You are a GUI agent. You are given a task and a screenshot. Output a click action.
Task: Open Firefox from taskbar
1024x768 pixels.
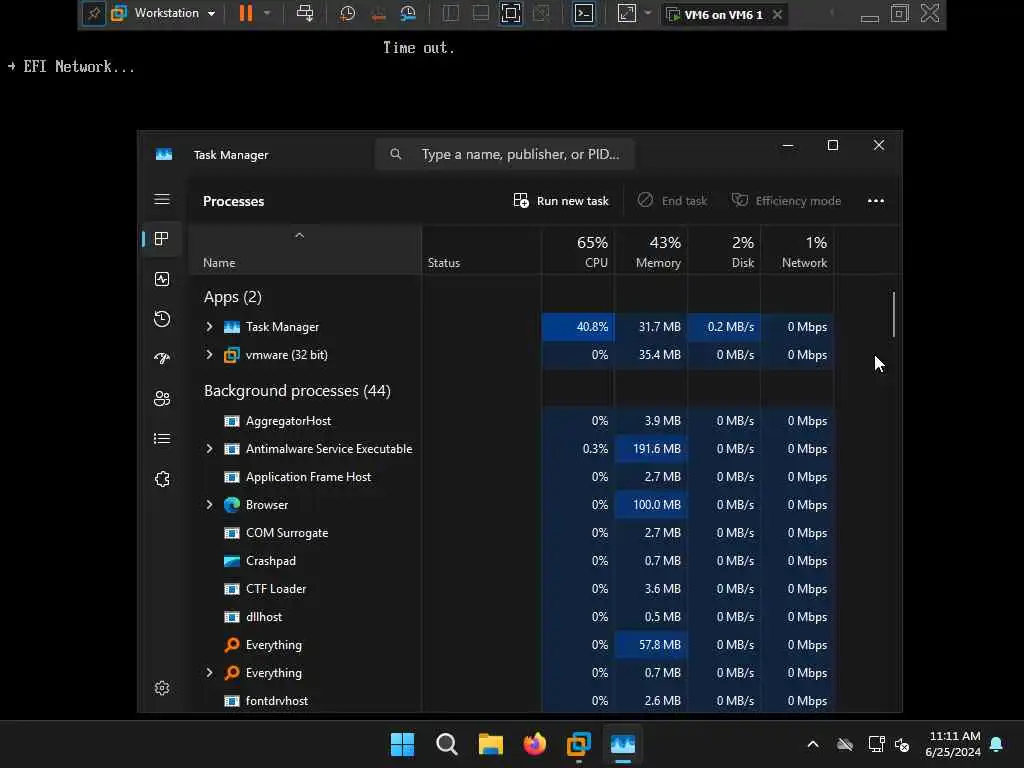click(535, 744)
